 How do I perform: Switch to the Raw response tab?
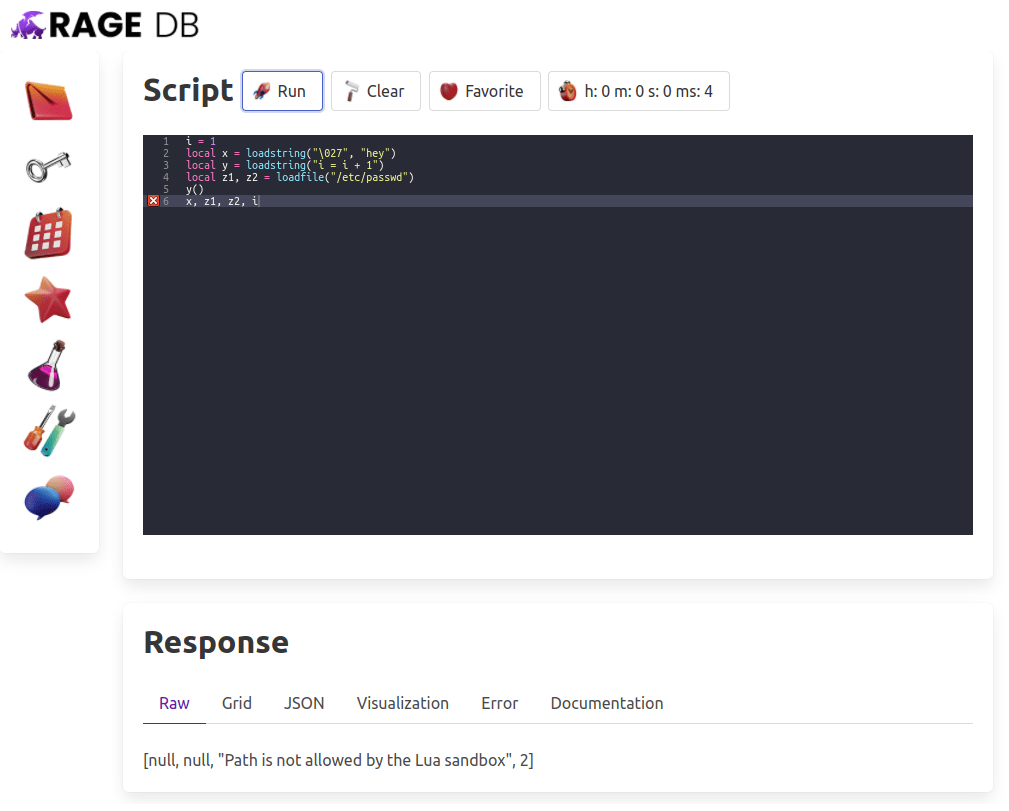point(174,703)
